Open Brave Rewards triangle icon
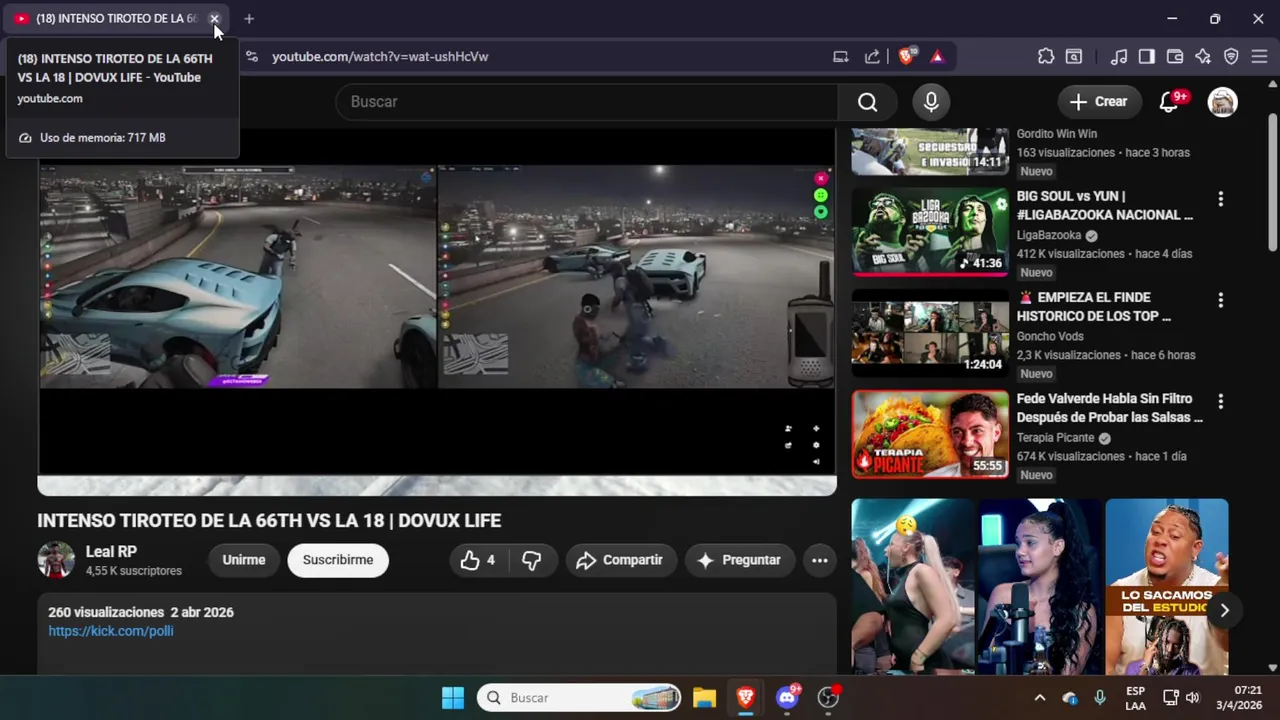Image resolution: width=1280 pixels, height=720 pixels. click(937, 57)
